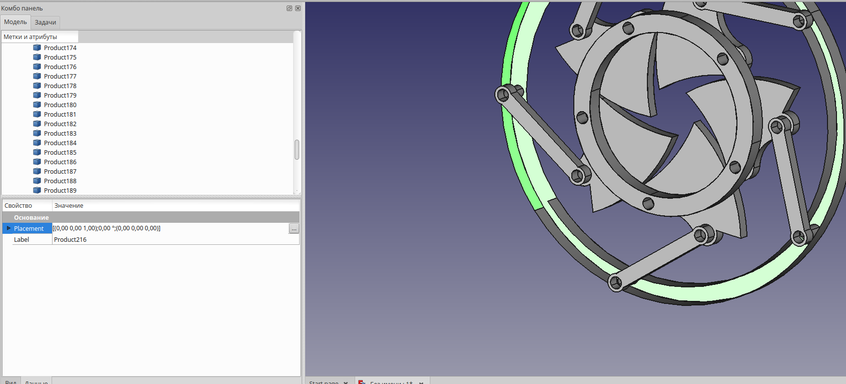Expand the Placement property arrow
This screenshot has height=384, width=846.
(8, 229)
